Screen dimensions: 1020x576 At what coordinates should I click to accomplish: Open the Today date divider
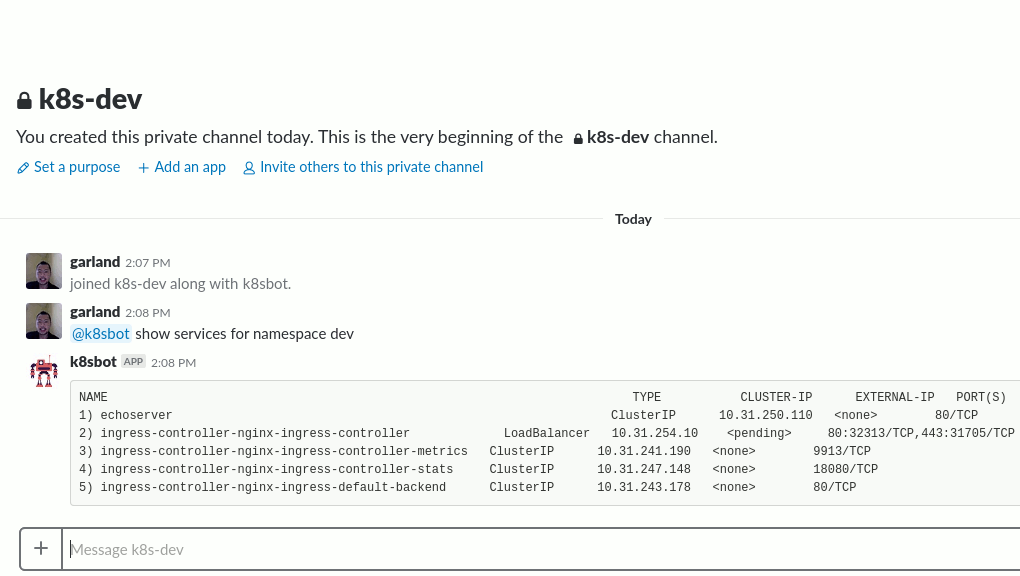[633, 219]
